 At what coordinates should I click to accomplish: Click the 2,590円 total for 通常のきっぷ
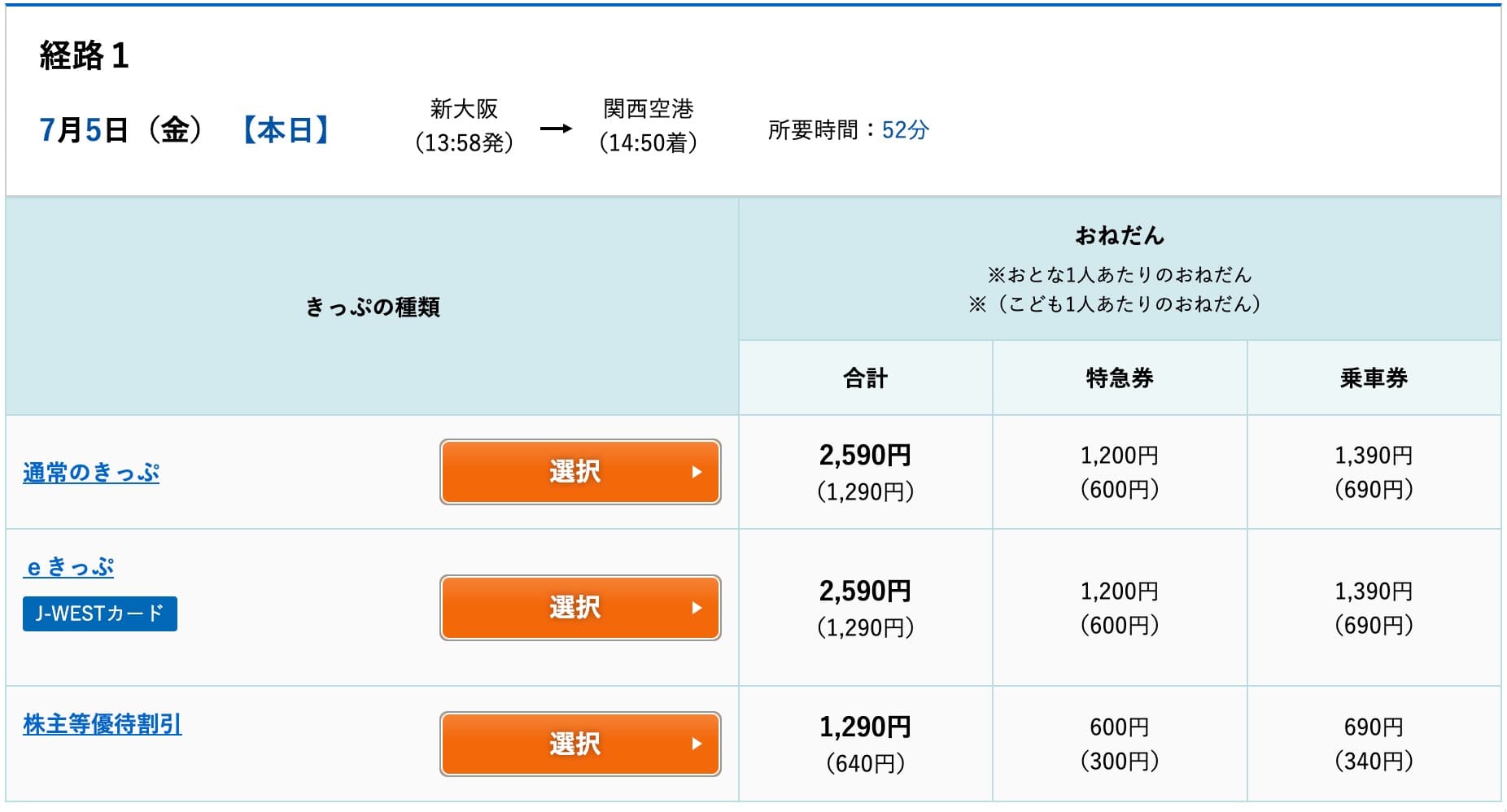coord(865,455)
